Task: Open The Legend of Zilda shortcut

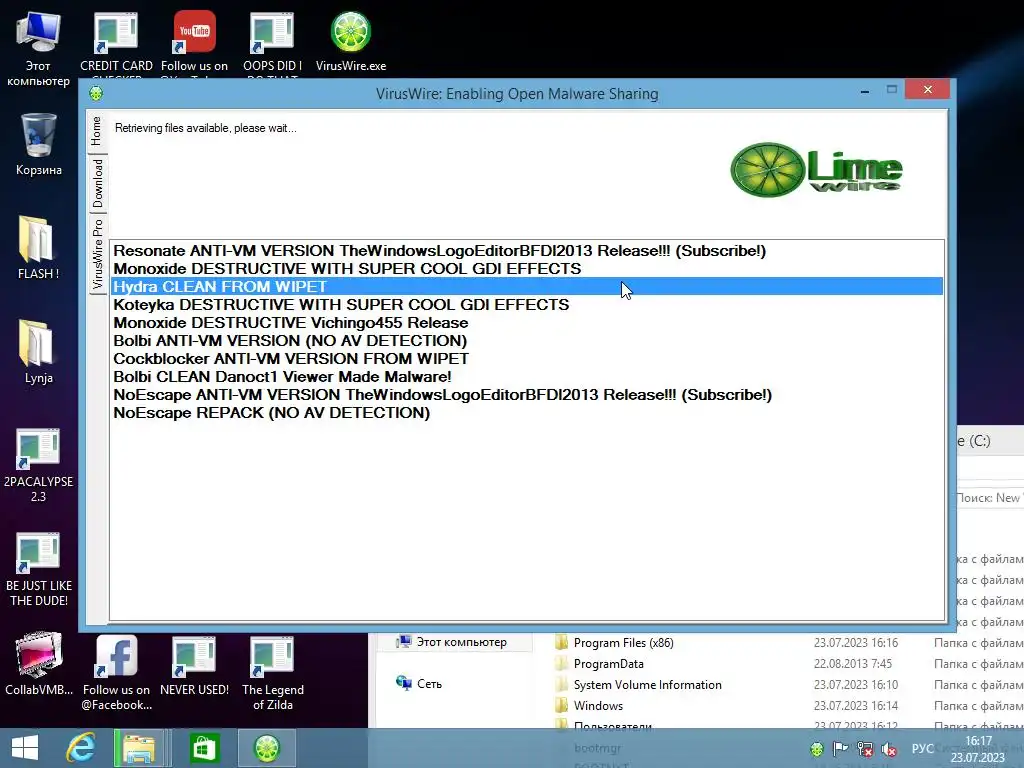Action: pyautogui.click(x=272, y=673)
